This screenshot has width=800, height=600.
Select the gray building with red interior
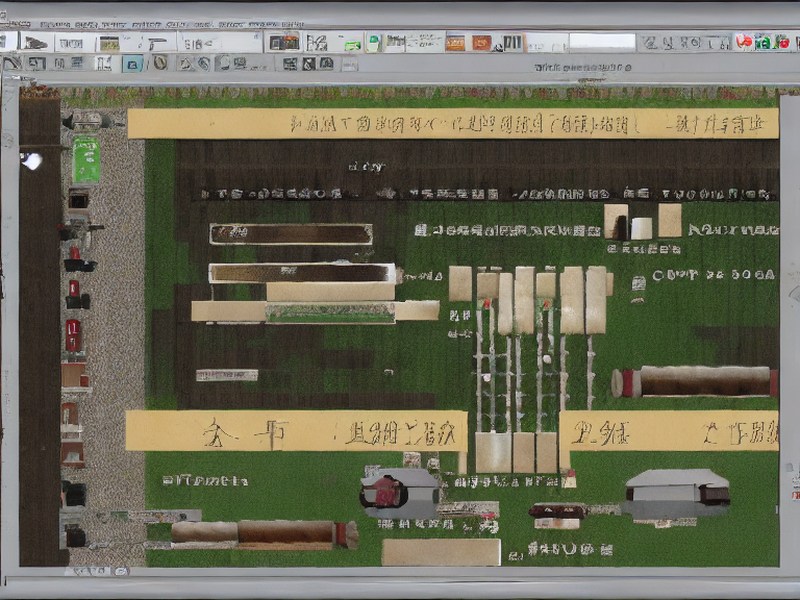point(399,493)
